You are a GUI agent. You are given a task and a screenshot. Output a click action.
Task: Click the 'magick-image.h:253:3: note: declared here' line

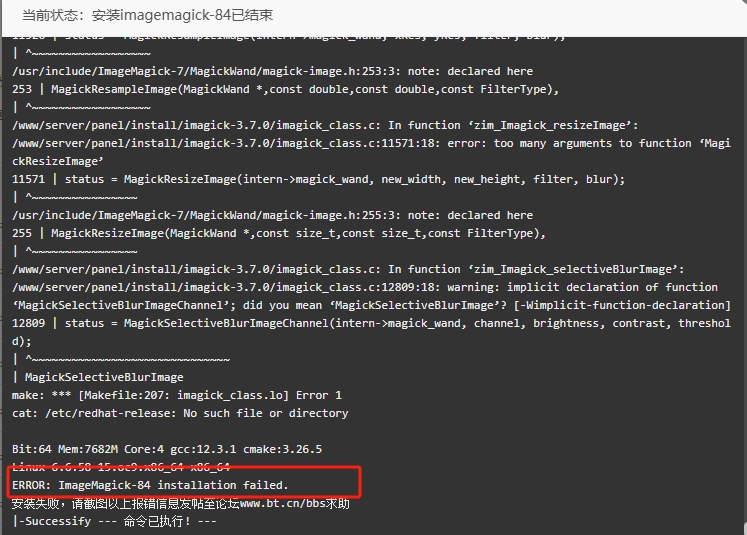273,71
